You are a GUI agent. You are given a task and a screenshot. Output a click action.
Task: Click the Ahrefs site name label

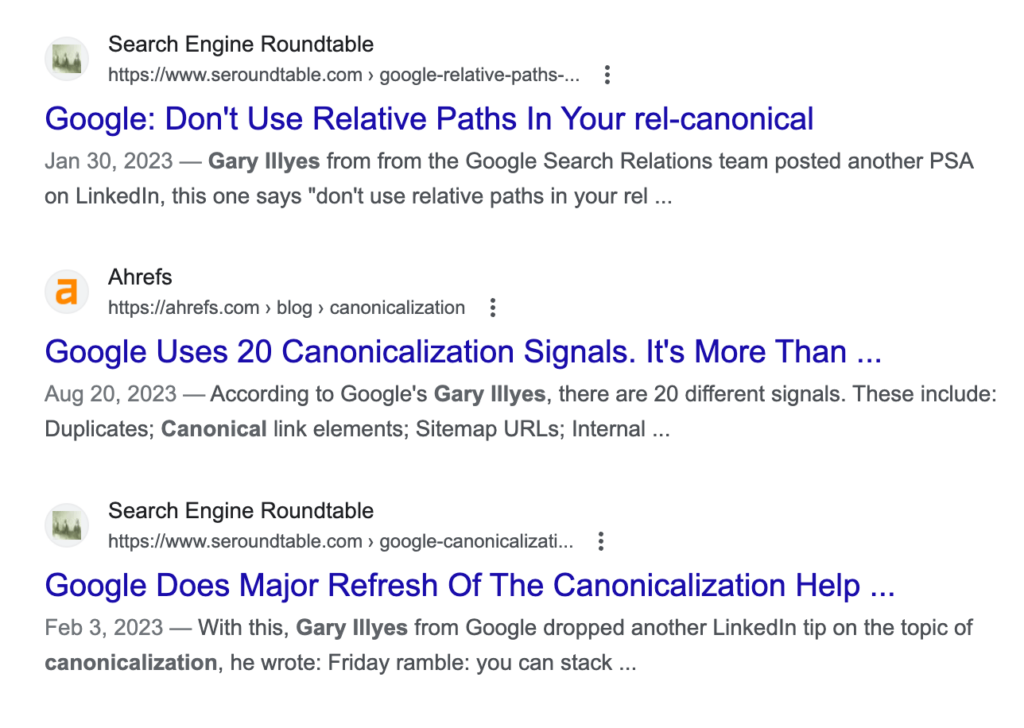140,277
